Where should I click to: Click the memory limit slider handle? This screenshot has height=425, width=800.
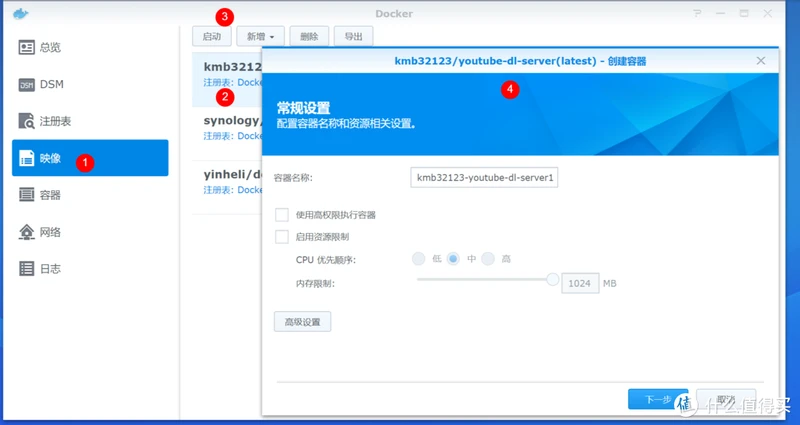(x=552, y=279)
